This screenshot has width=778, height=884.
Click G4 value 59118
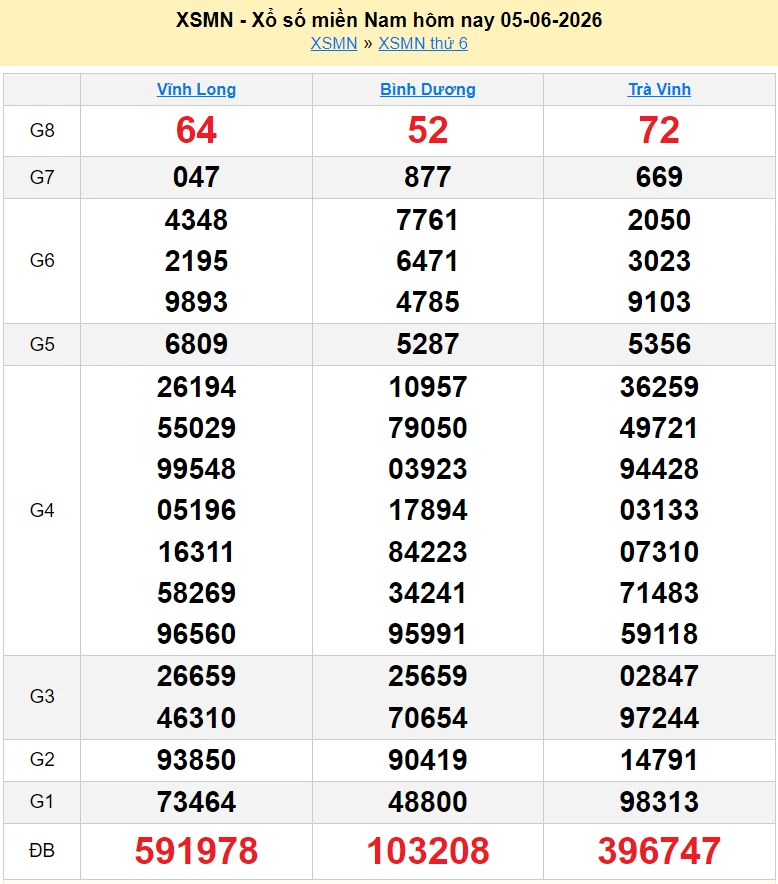click(660, 634)
